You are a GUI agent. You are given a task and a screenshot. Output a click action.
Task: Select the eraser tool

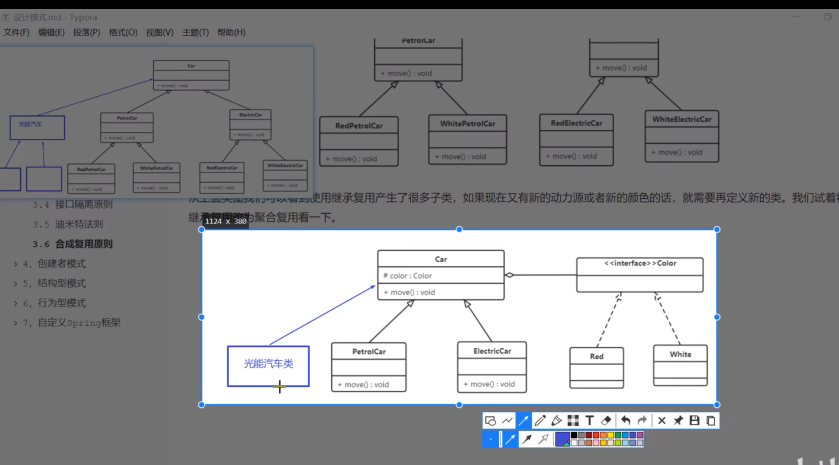click(x=606, y=421)
